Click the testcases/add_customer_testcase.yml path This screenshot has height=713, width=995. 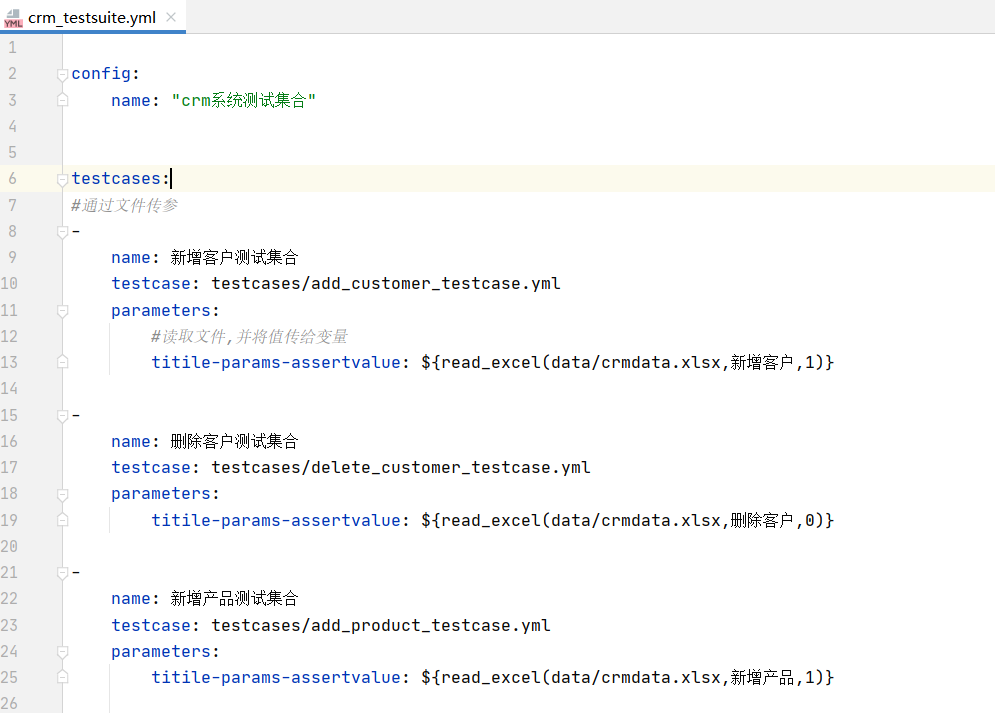385,284
